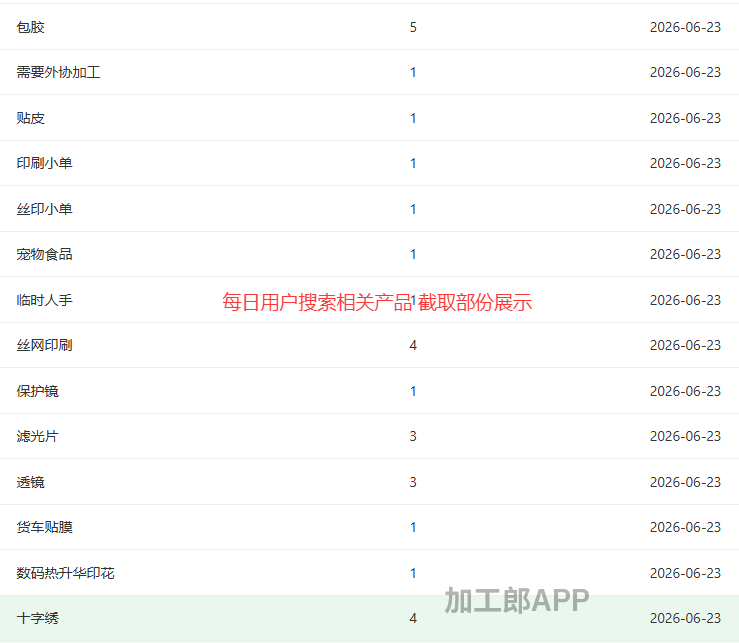
Task: Click the 宠物食品 row text
Action: 44,254
